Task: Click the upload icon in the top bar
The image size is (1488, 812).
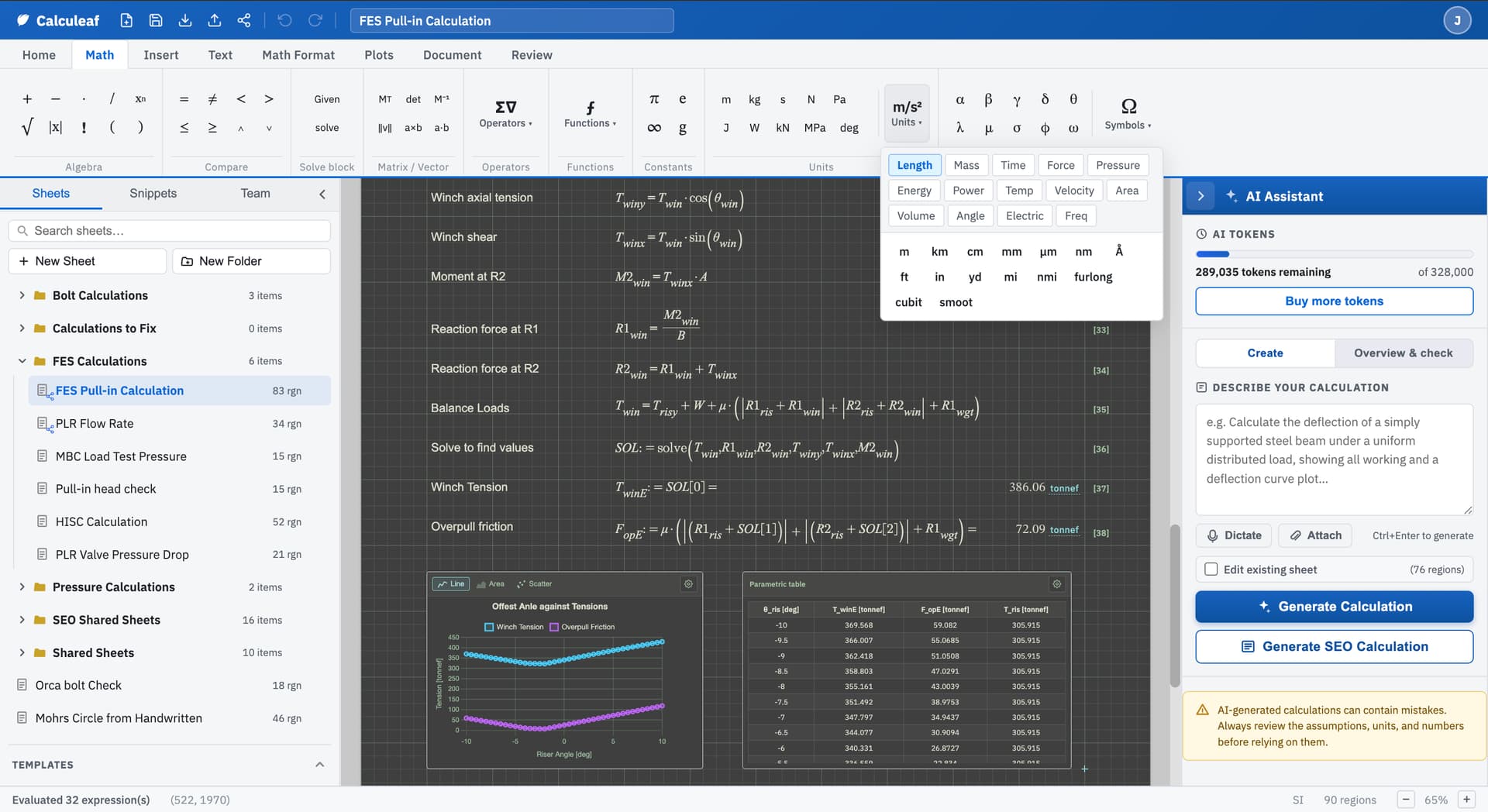Action: click(x=215, y=21)
